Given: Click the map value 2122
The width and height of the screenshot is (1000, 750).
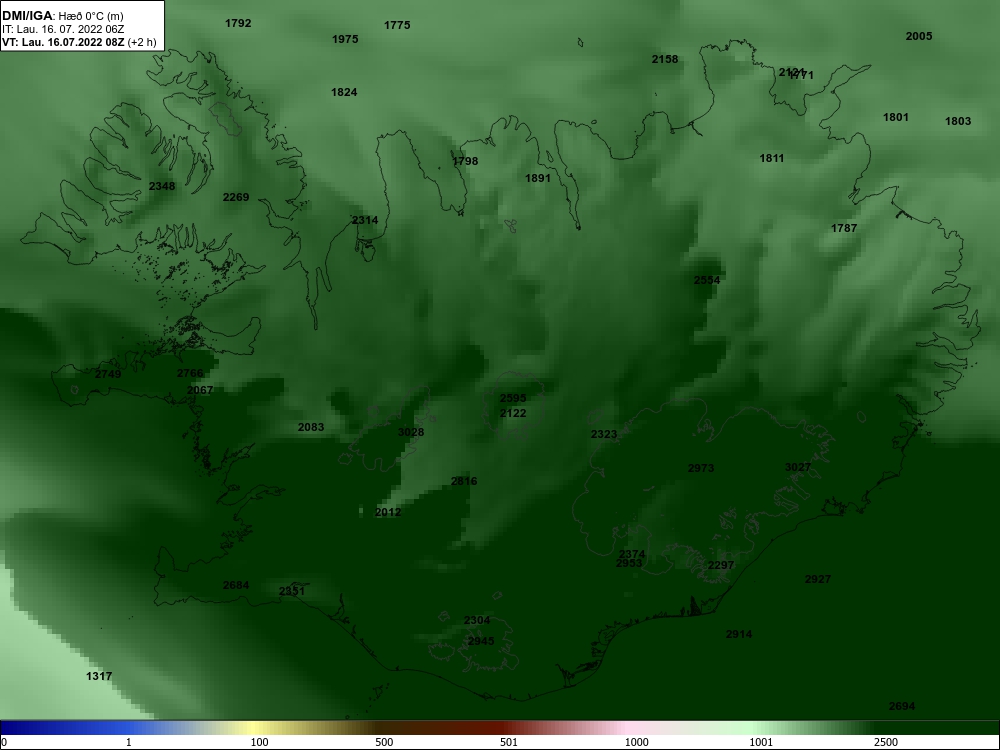Looking at the screenshot, I should [513, 414].
